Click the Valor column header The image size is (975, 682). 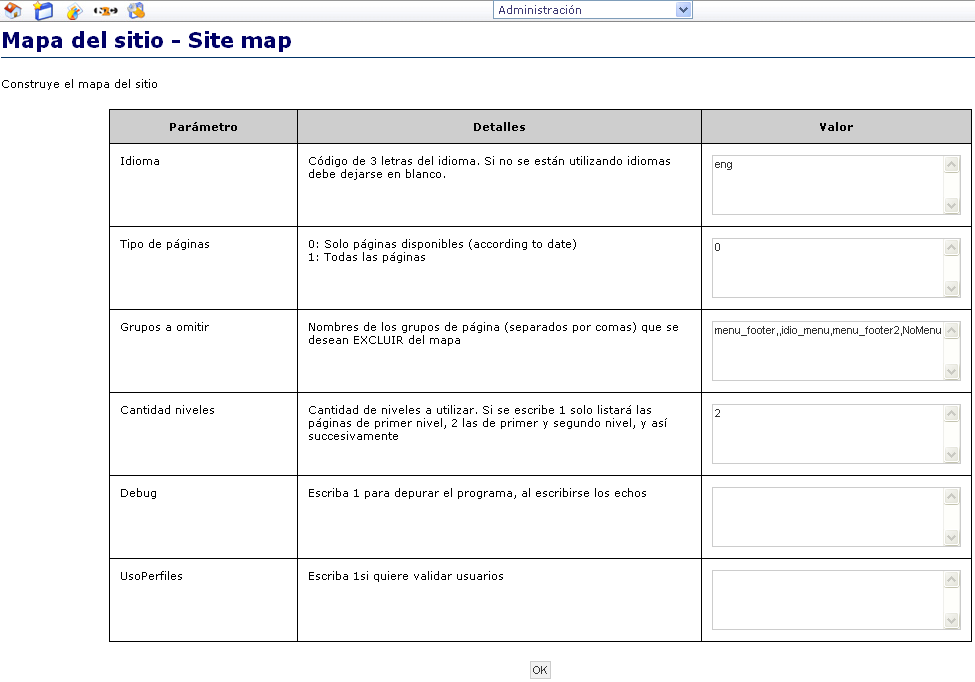click(836, 127)
